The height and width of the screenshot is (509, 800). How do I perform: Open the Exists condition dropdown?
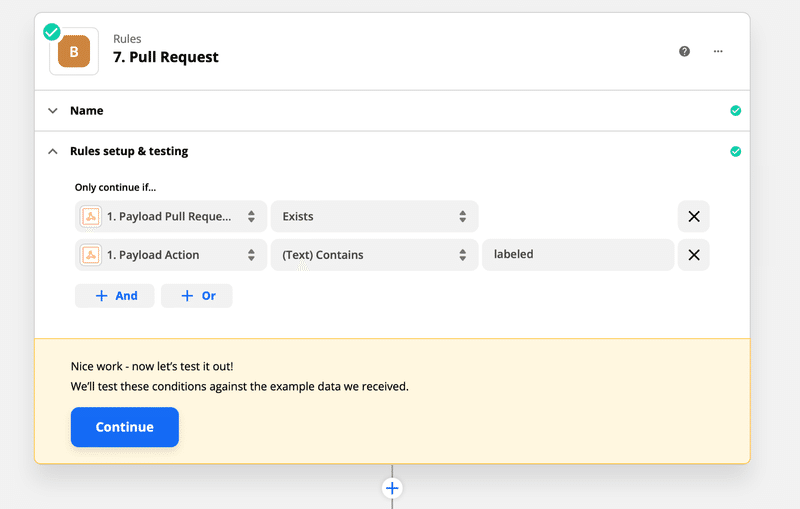(x=374, y=216)
